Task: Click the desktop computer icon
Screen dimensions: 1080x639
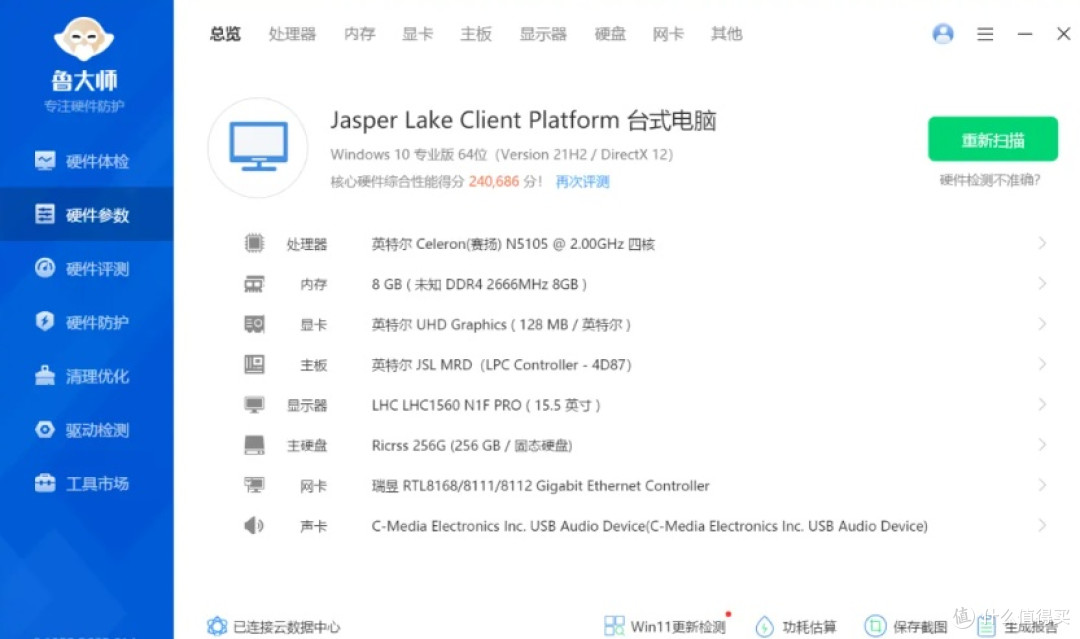Action: (258, 147)
